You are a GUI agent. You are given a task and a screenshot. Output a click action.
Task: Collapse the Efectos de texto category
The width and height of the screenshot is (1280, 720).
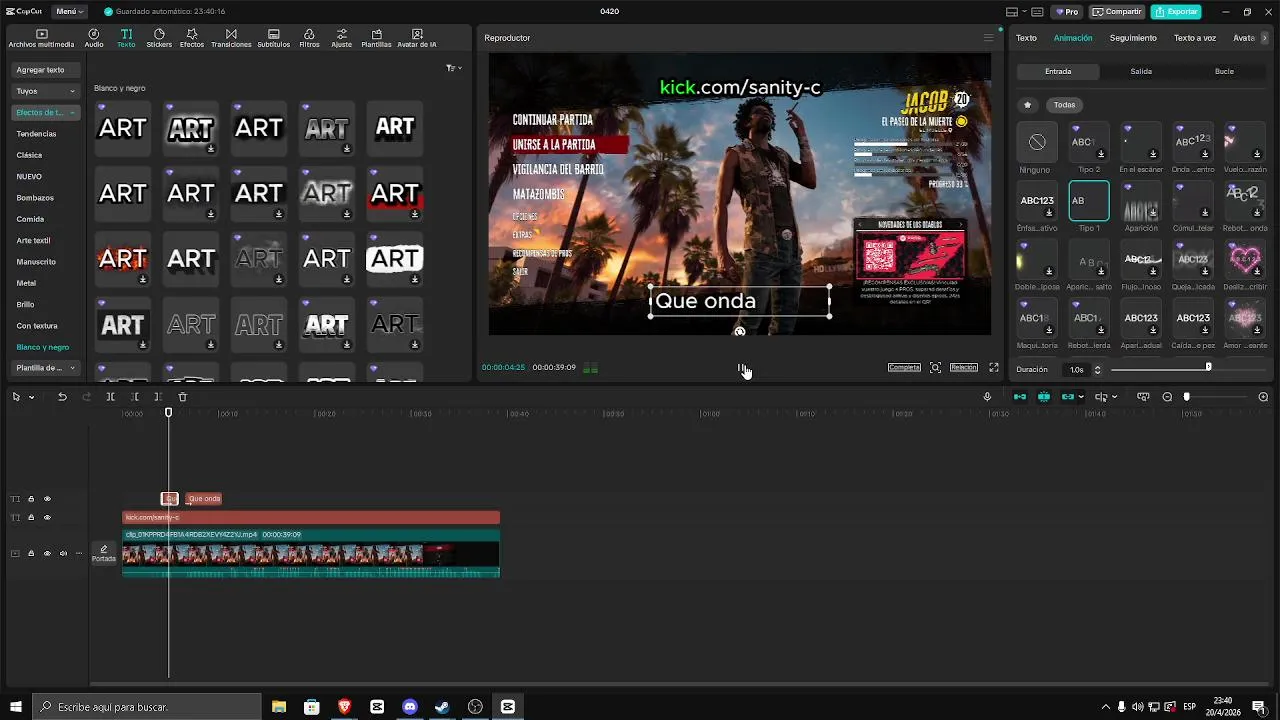pyautogui.click(x=45, y=112)
